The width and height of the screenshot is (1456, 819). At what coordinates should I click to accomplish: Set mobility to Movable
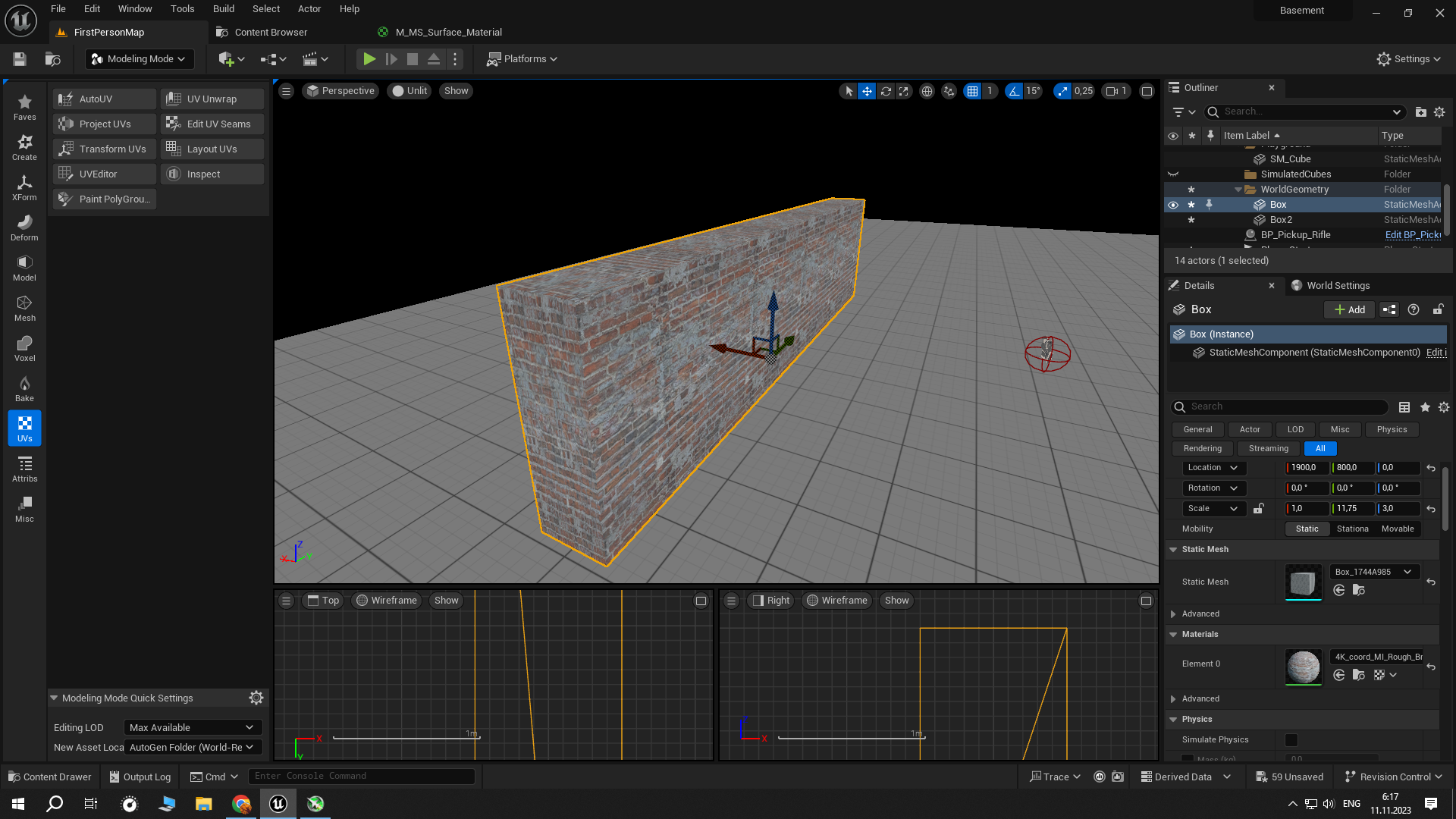(x=1397, y=529)
